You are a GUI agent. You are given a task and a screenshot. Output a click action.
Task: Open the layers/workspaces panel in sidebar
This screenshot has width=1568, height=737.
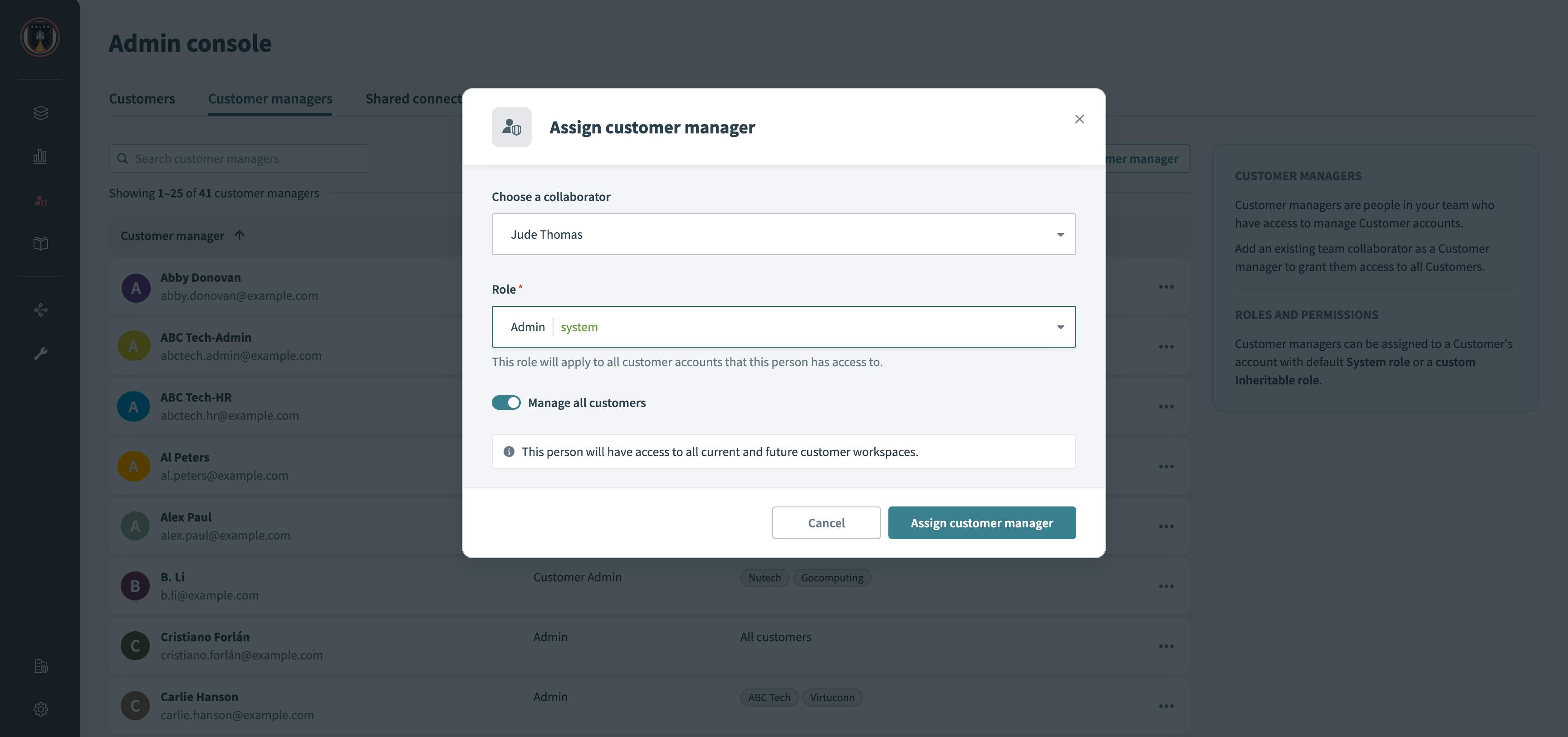[x=40, y=112]
